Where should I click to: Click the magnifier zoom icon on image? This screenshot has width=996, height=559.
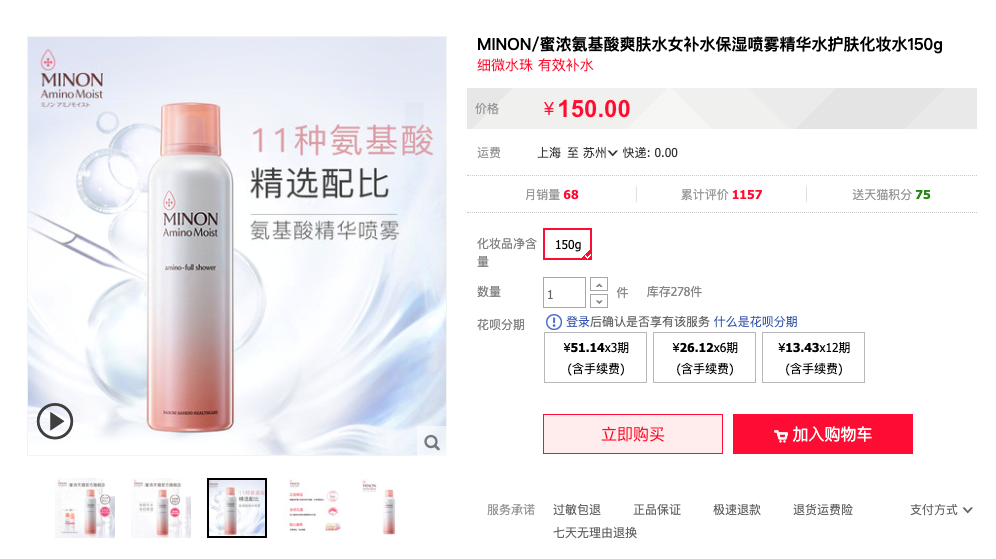432,443
